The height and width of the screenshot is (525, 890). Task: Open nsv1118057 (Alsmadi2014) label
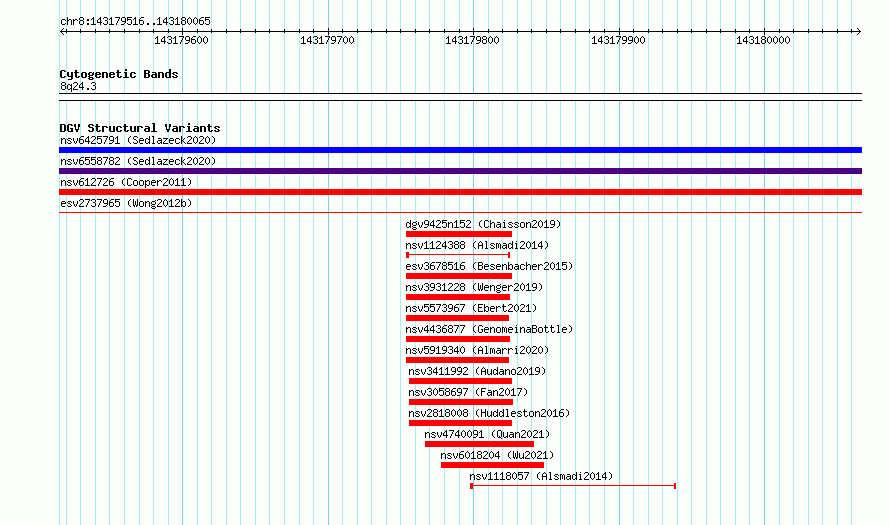tap(541, 476)
